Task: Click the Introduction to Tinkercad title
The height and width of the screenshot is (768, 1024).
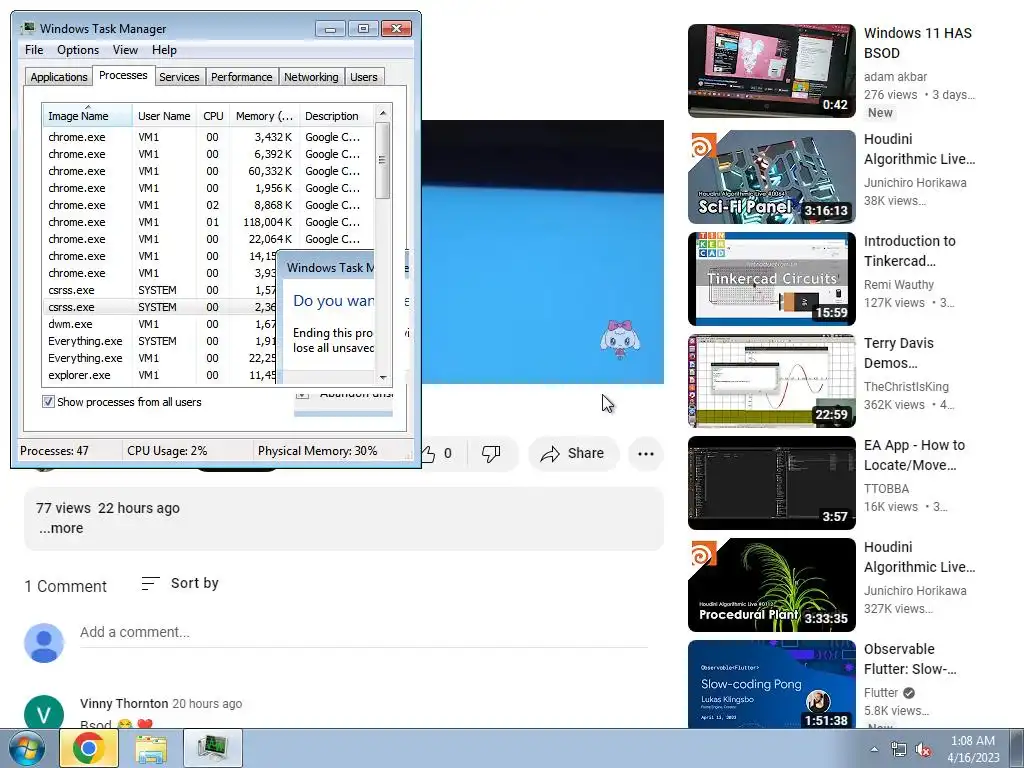Action: click(910, 251)
